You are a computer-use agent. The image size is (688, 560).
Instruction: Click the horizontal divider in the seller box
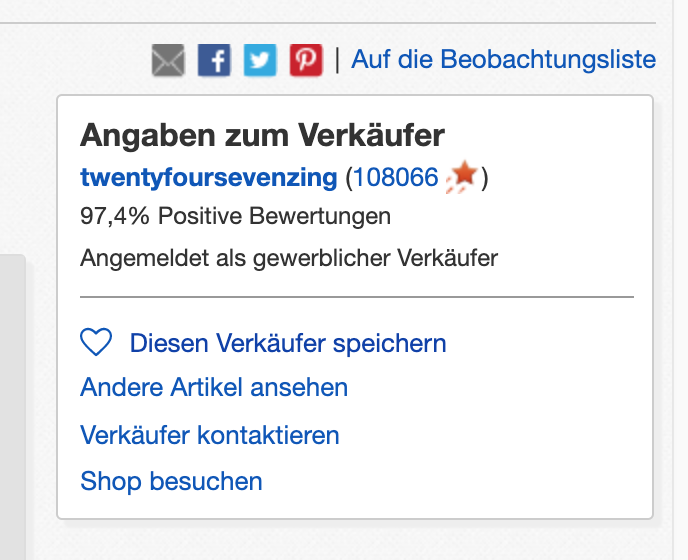pos(357,297)
